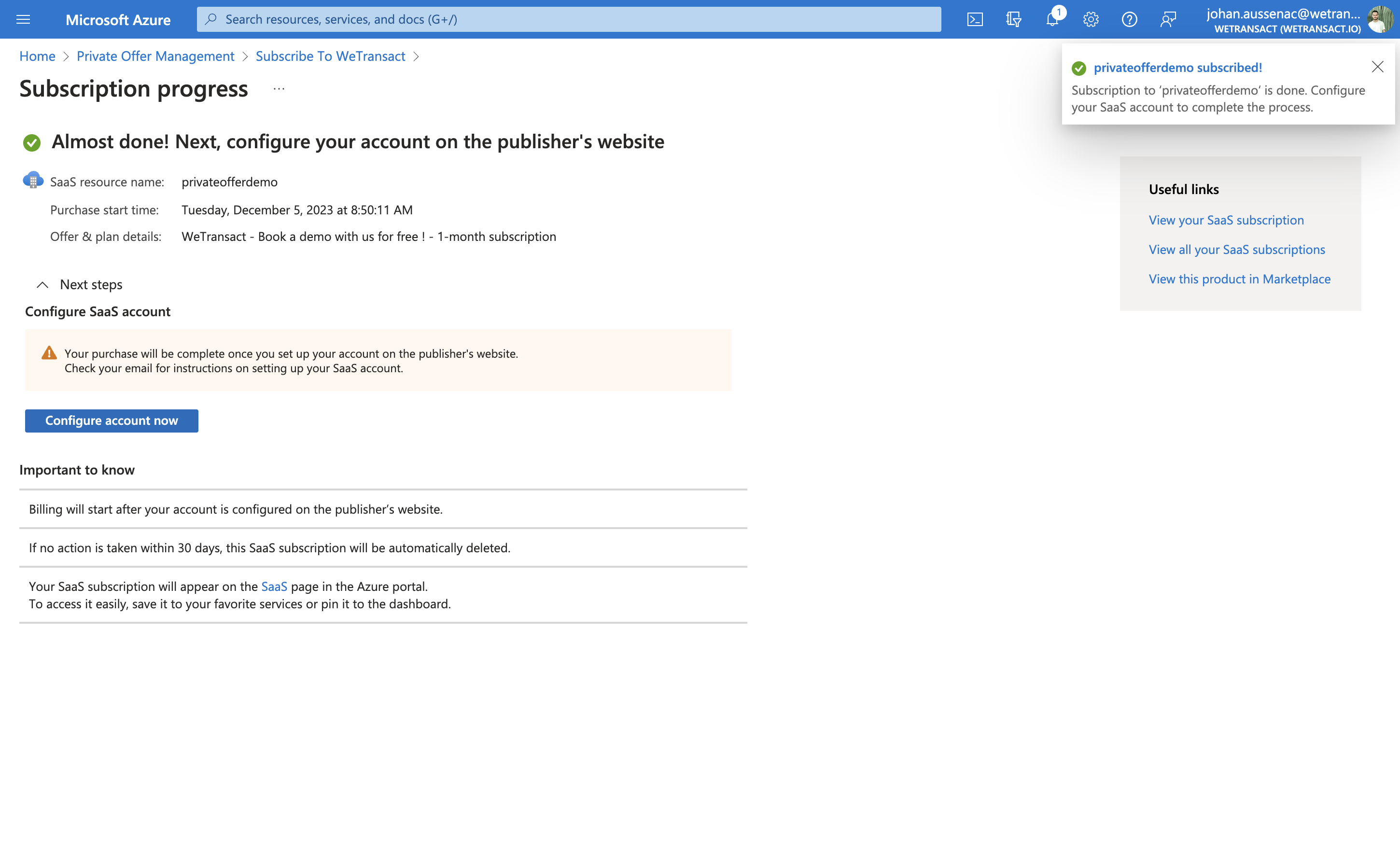Open the Directories and subscriptions filter icon
Viewport: 1400px width, 868px height.
pyautogui.click(x=1014, y=19)
